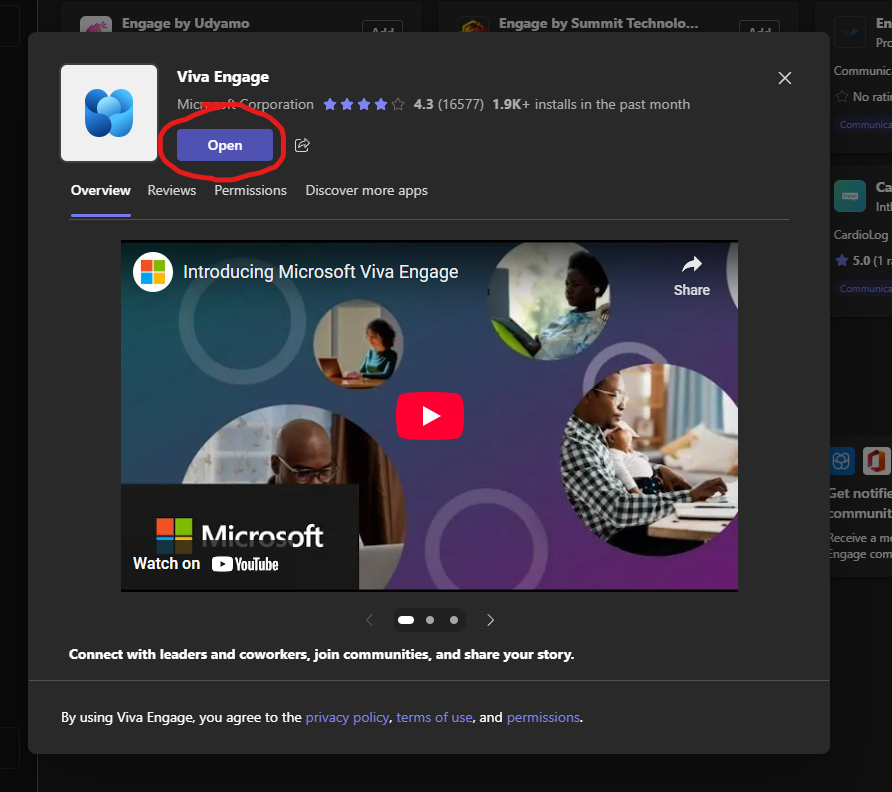This screenshot has height=792, width=892.
Task: Open the permissions link in footer
Action: [543, 717]
